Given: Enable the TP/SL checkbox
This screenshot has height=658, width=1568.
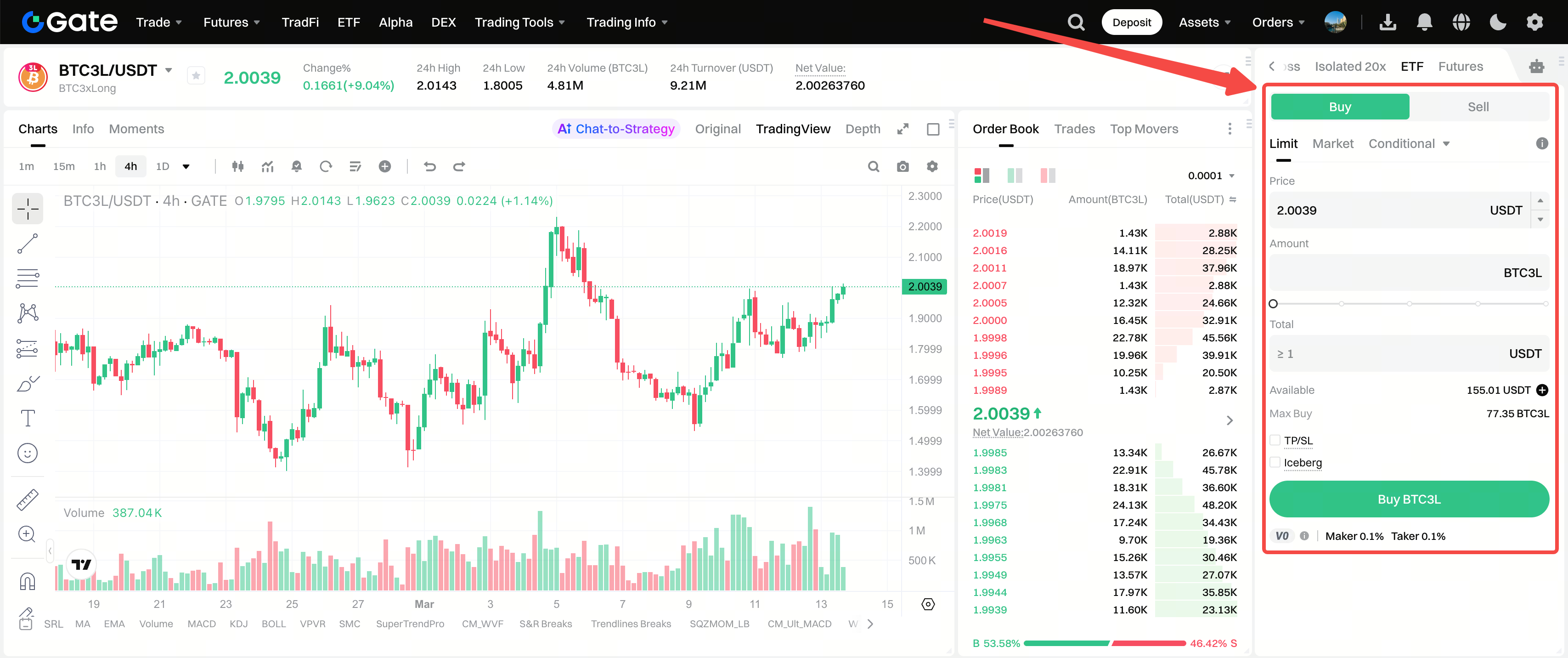Looking at the screenshot, I should click(1275, 440).
